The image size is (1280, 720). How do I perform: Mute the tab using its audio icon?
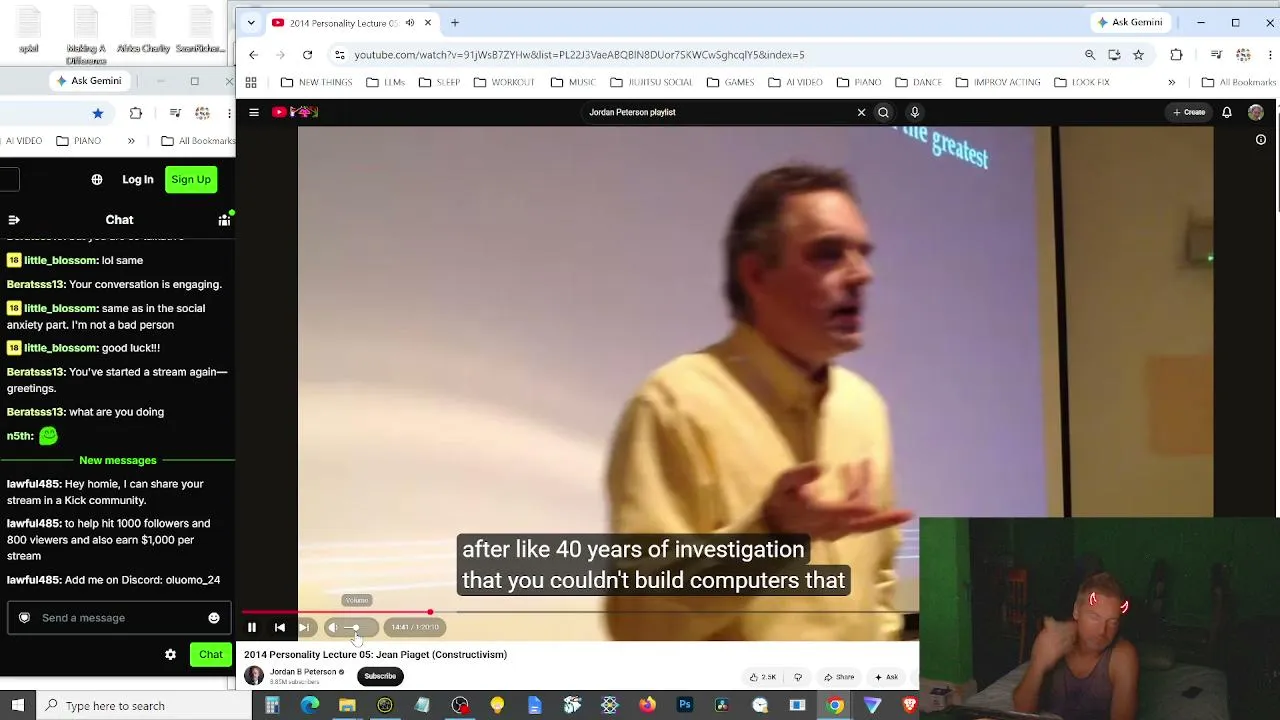(410, 23)
